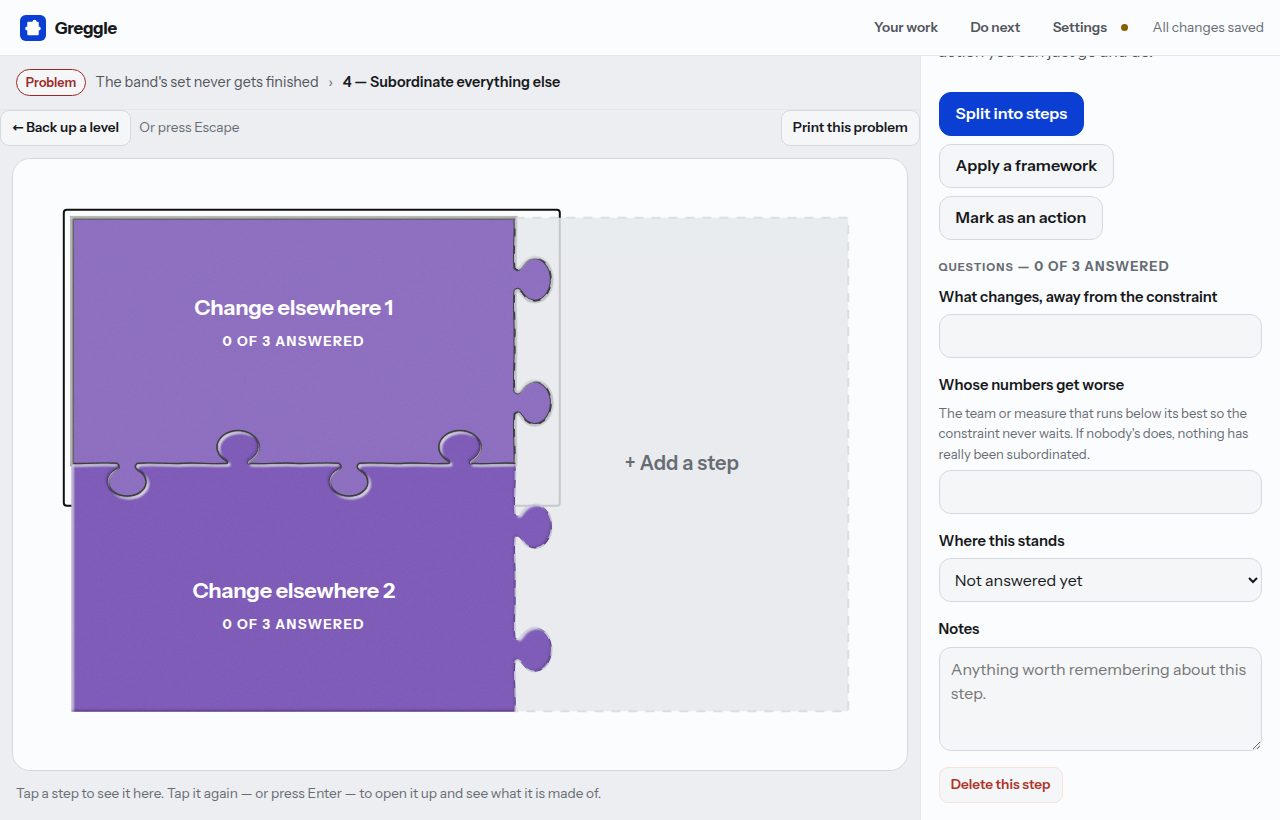
Task: Click Delete this step button
Action: [1000, 785]
